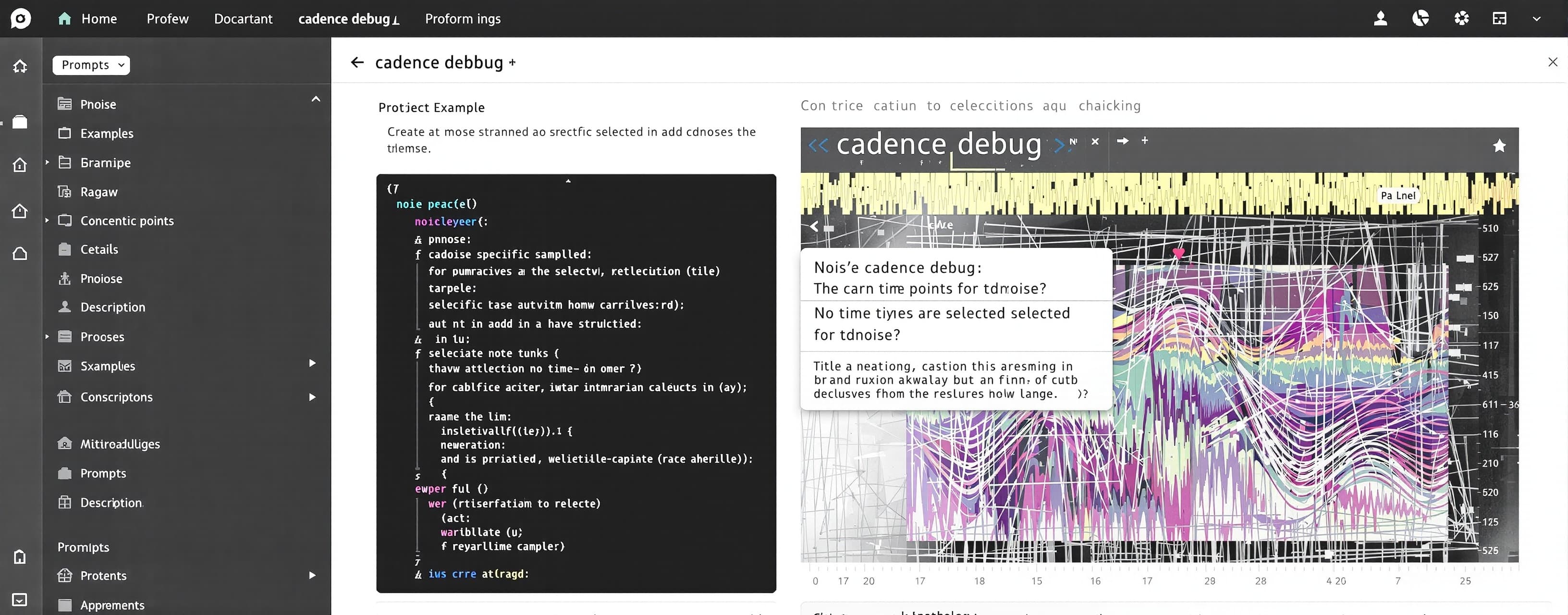Image resolution: width=1568 pixels, height=615 pixels.
Task: Click the plus icon in the chart header
Action: (x=1144, y=140)
